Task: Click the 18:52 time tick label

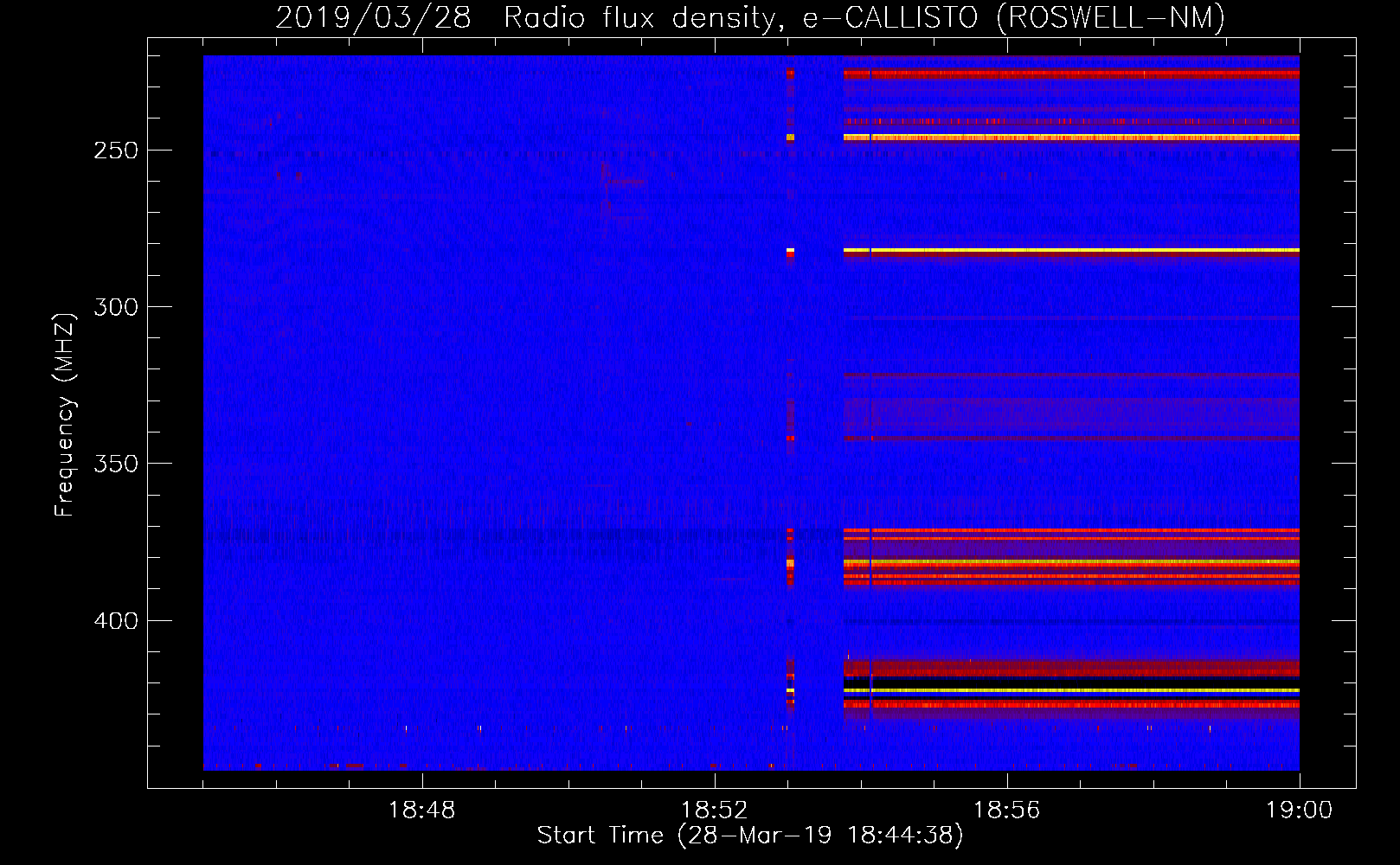Action: pyautogui.click(x=714, y=811)
